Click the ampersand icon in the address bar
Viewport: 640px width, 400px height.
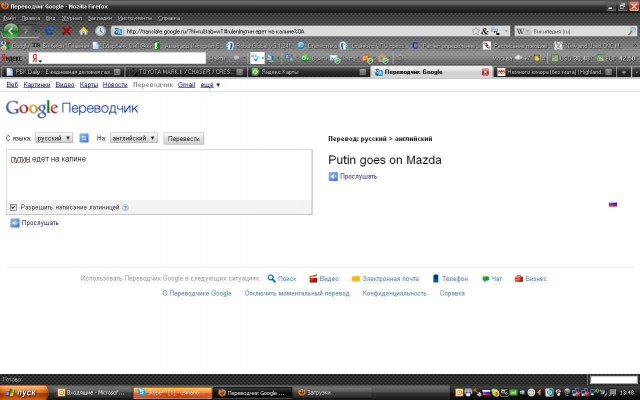485,31
